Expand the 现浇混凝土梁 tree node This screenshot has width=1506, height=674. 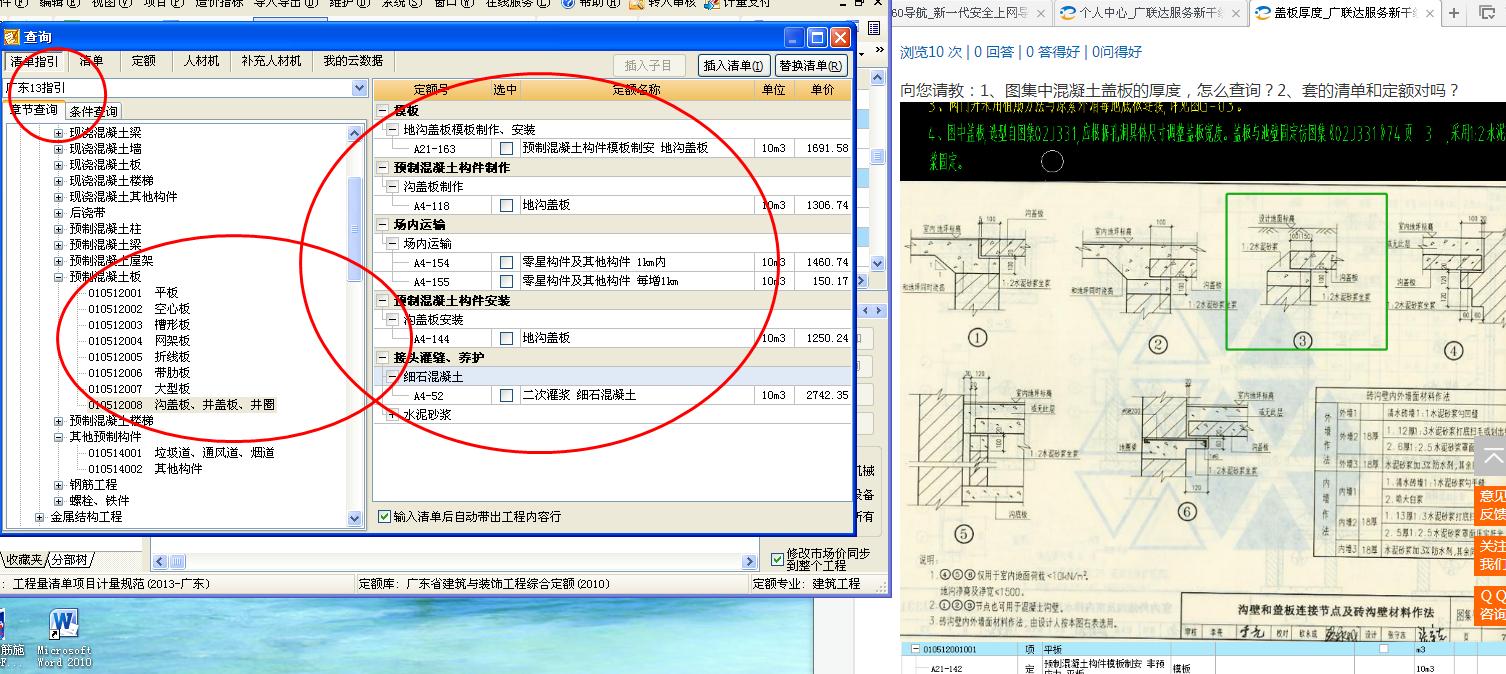click(59, 132)
